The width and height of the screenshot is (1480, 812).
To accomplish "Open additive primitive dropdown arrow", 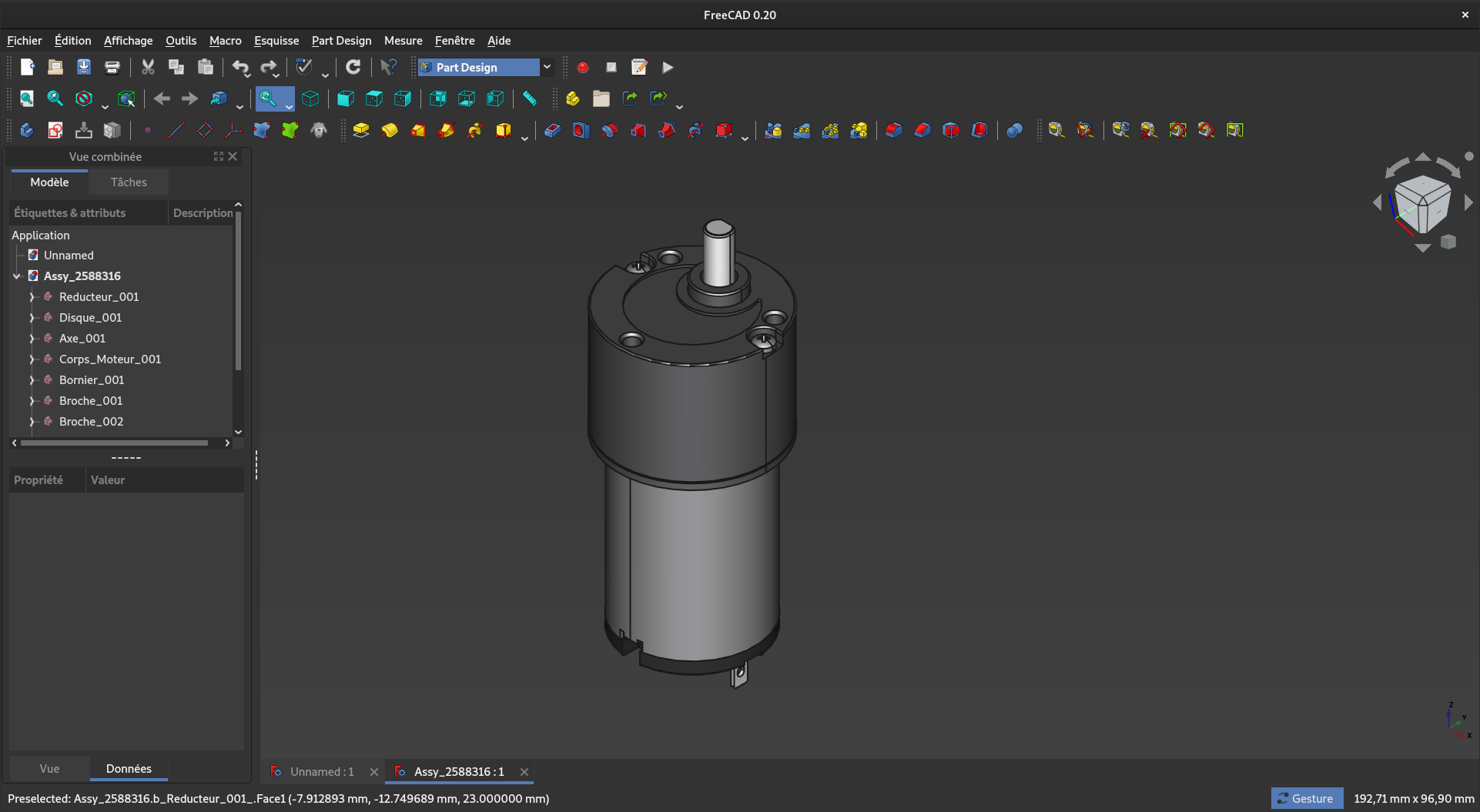I will (x=524, y=138).
